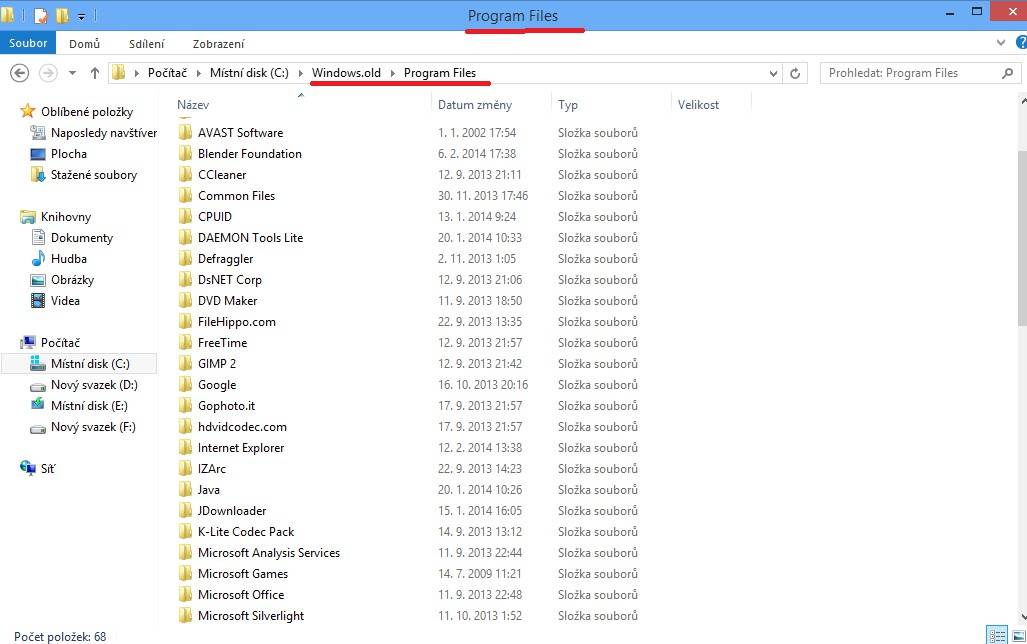Expand the ribbon with the chevron

click(x=1001, y=43)
